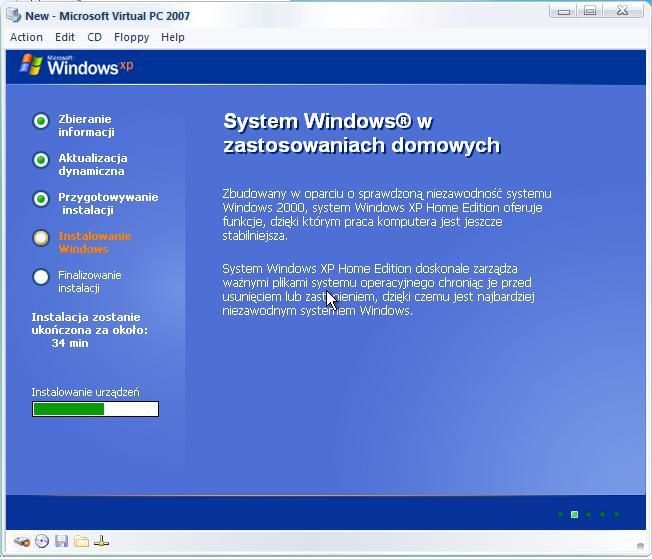The height and width of the screenshot is (559, 652).
Task: Open the CD menu
Action: [94, 37]
